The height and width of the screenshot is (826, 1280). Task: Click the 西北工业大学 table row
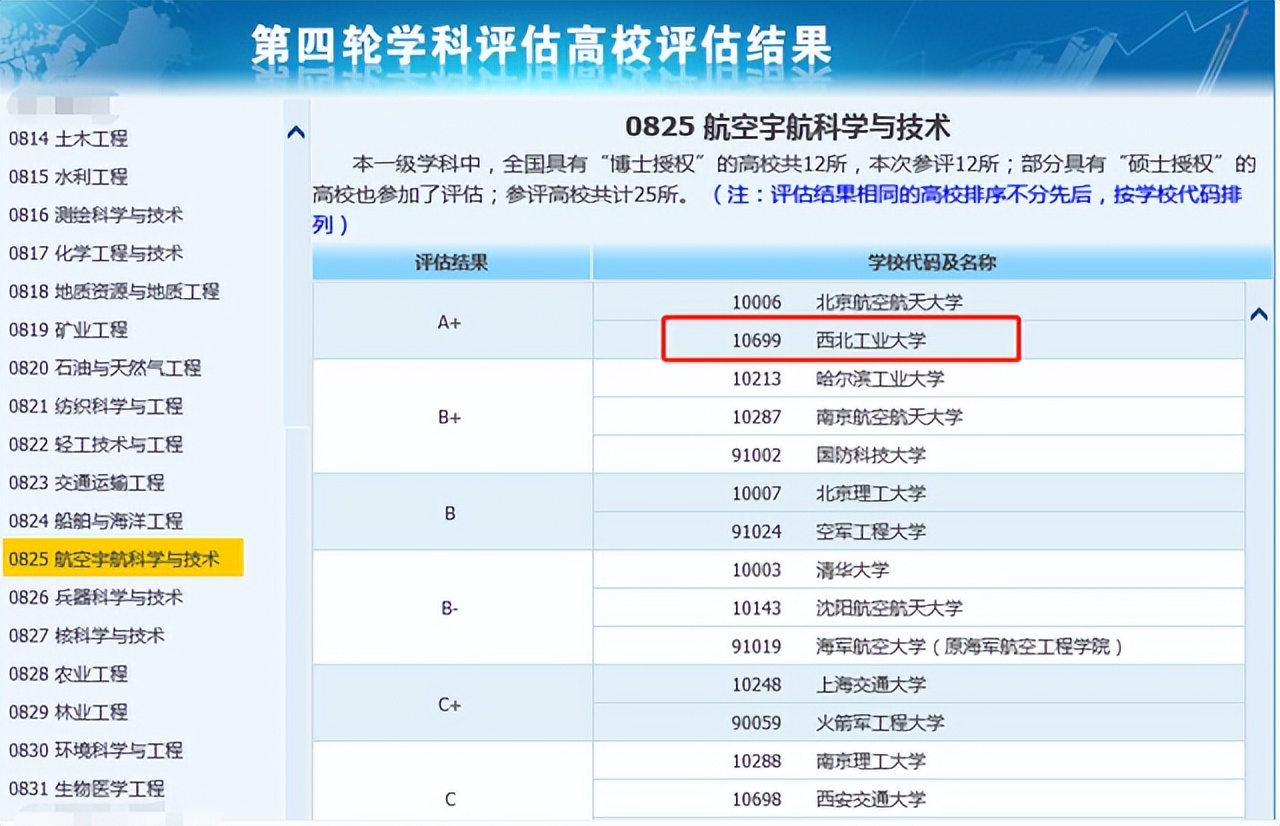pyautogui.click(x=919, y=340)
